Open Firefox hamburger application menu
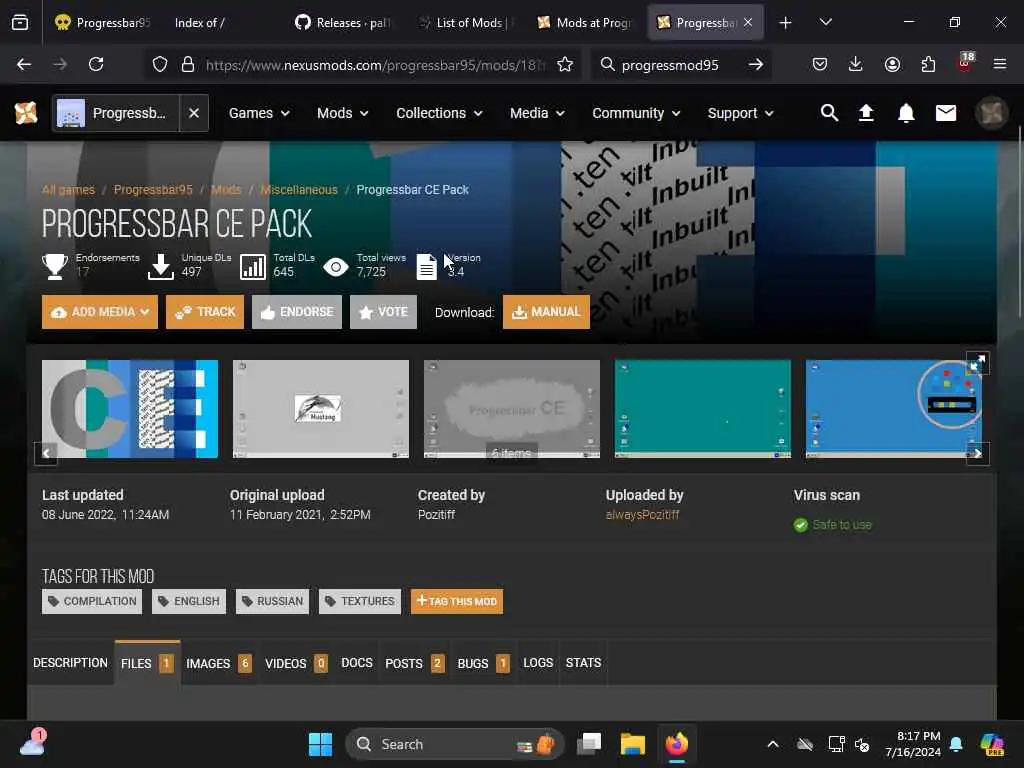The width and height of the screenshot is (1024, 768). pyautogui.click(x=999, y=64)
